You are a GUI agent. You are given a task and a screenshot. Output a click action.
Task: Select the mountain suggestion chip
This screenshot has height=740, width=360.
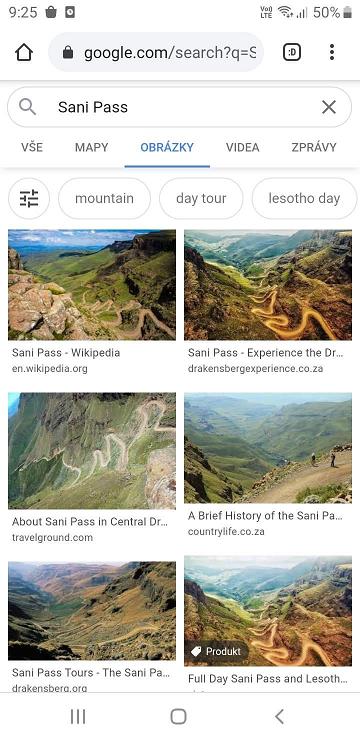point(104,199)
